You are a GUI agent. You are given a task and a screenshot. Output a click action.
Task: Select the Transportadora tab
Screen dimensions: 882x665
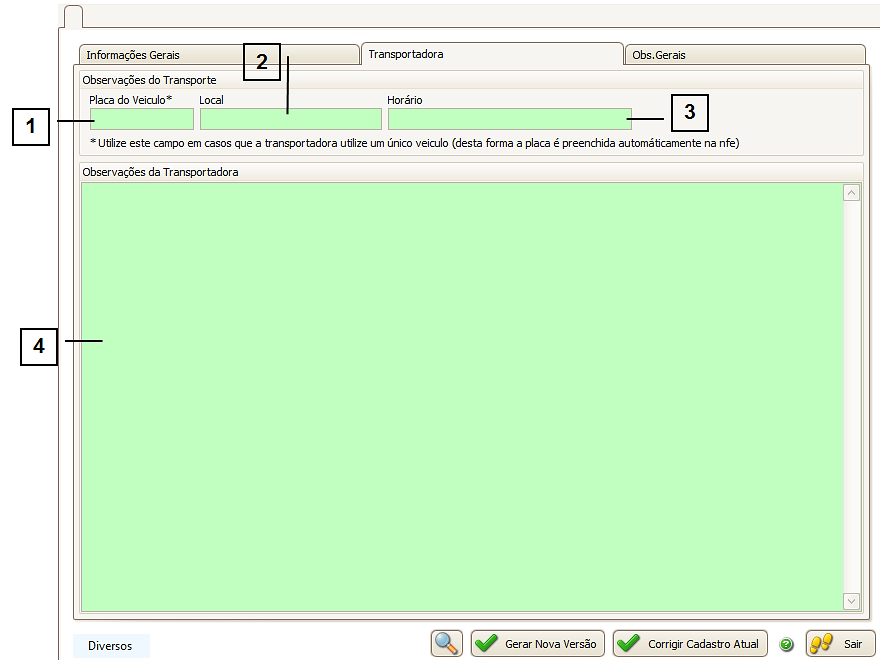point(491,54)
